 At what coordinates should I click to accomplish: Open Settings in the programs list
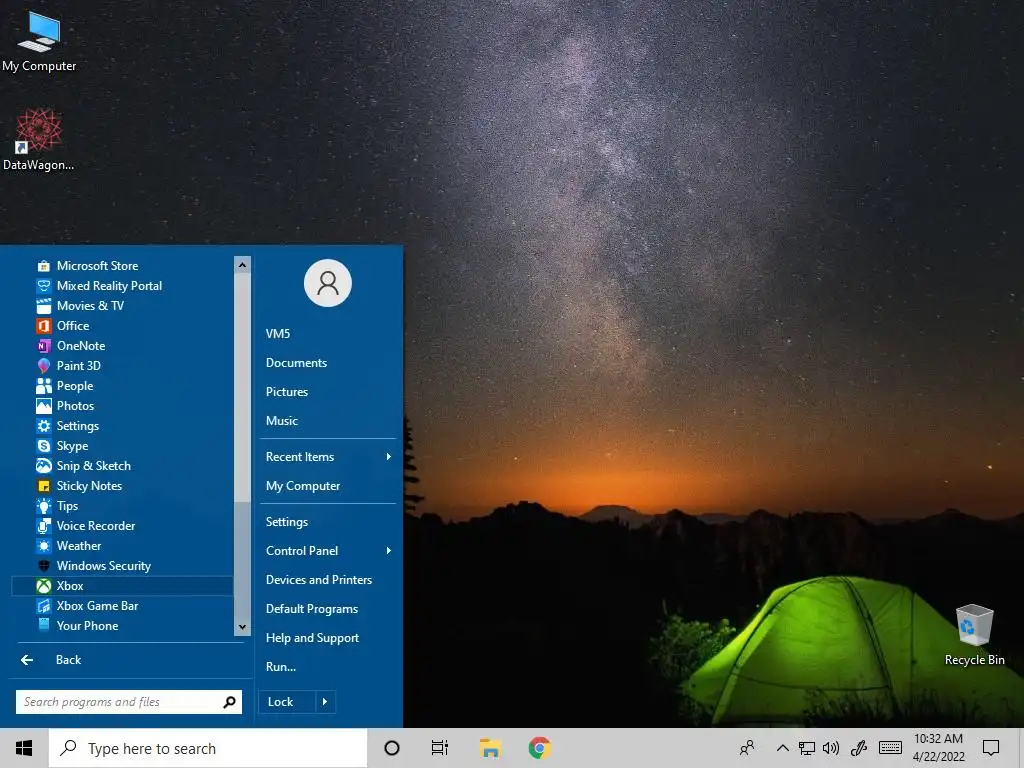[x=122, y=426]
